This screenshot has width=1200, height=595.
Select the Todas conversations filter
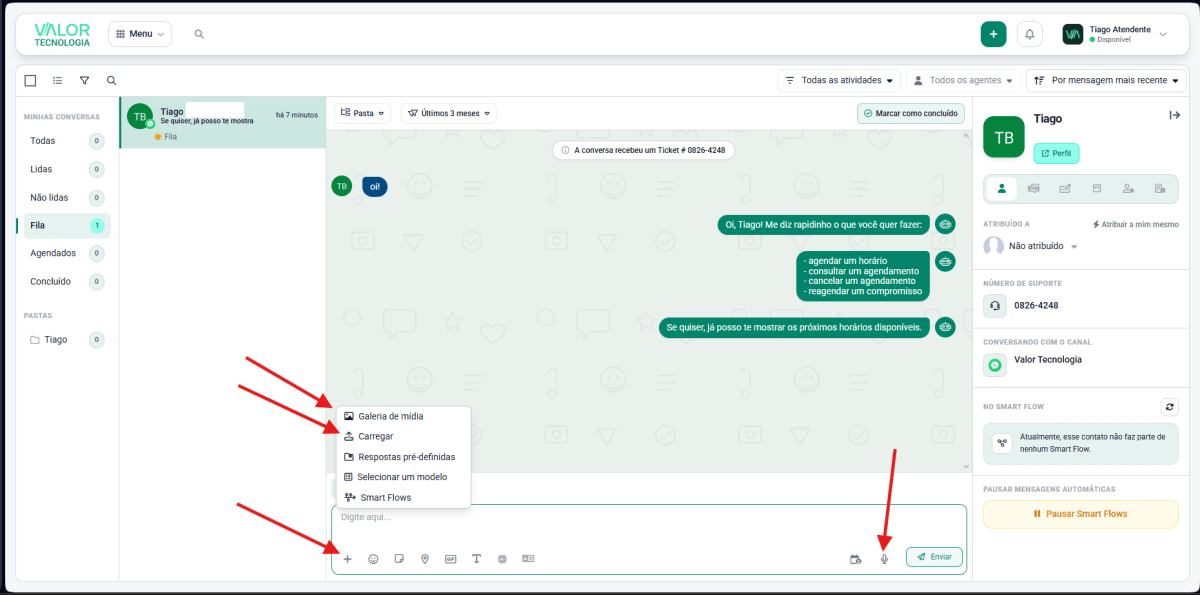[67, 141]
